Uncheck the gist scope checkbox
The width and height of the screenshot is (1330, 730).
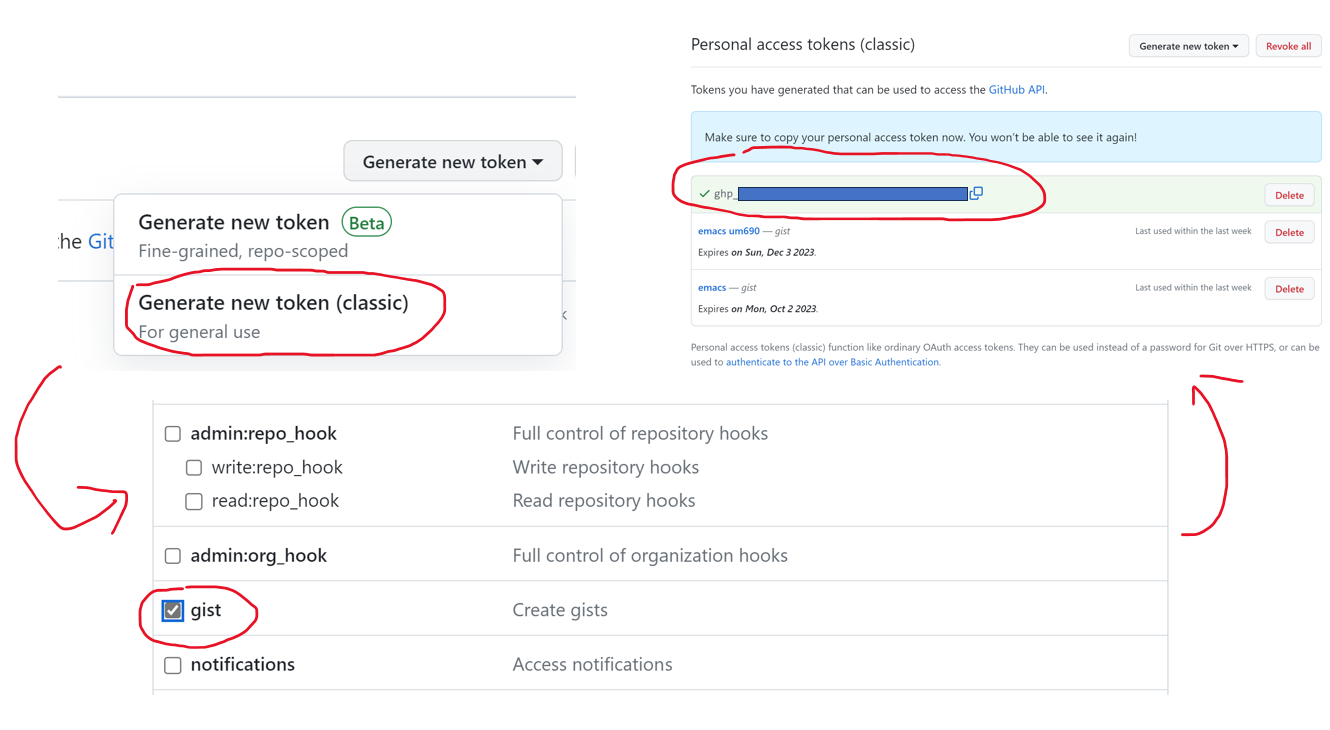click(x=173, y=610)
